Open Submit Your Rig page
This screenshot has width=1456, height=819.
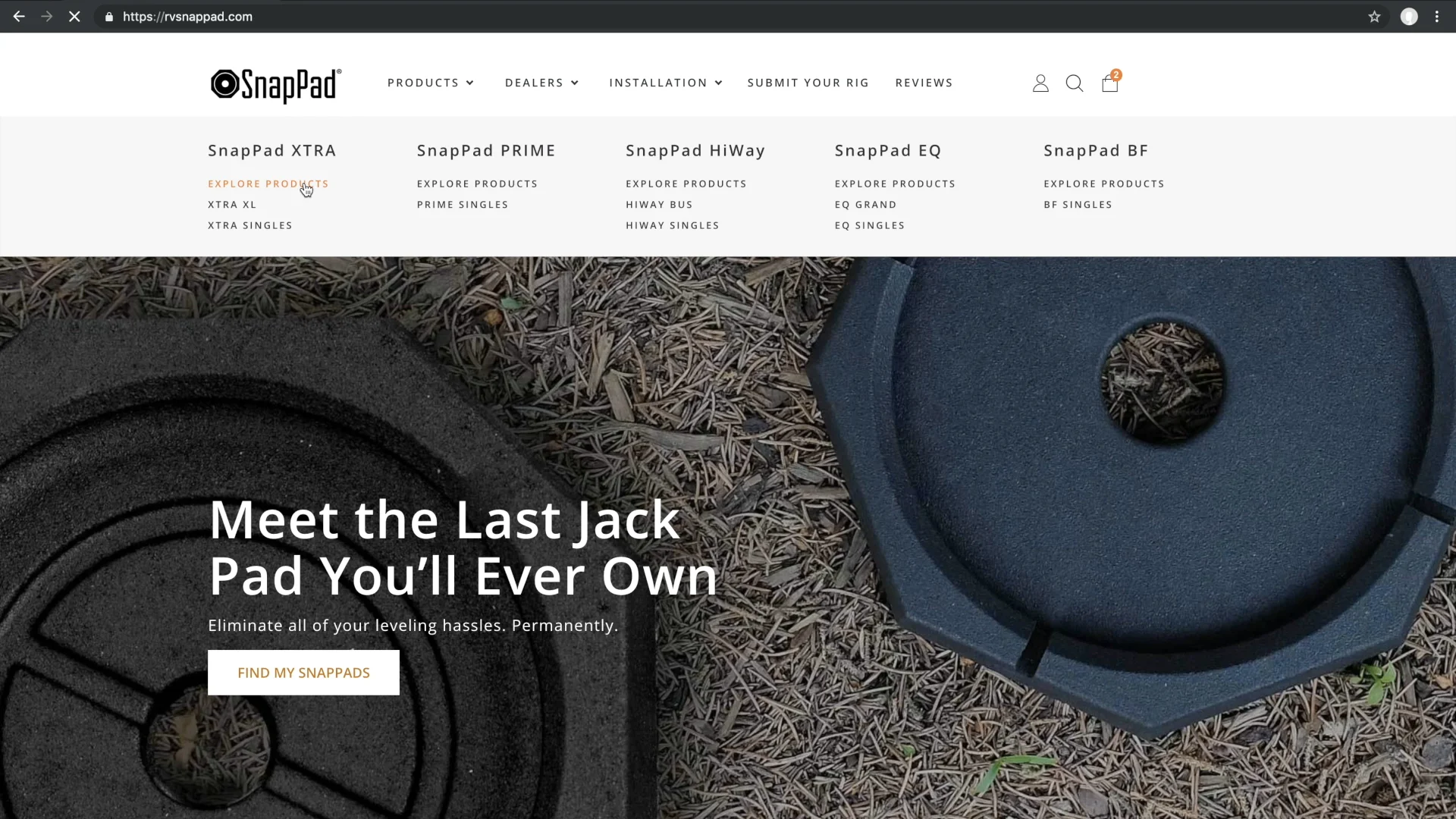[x=808, y=83]
